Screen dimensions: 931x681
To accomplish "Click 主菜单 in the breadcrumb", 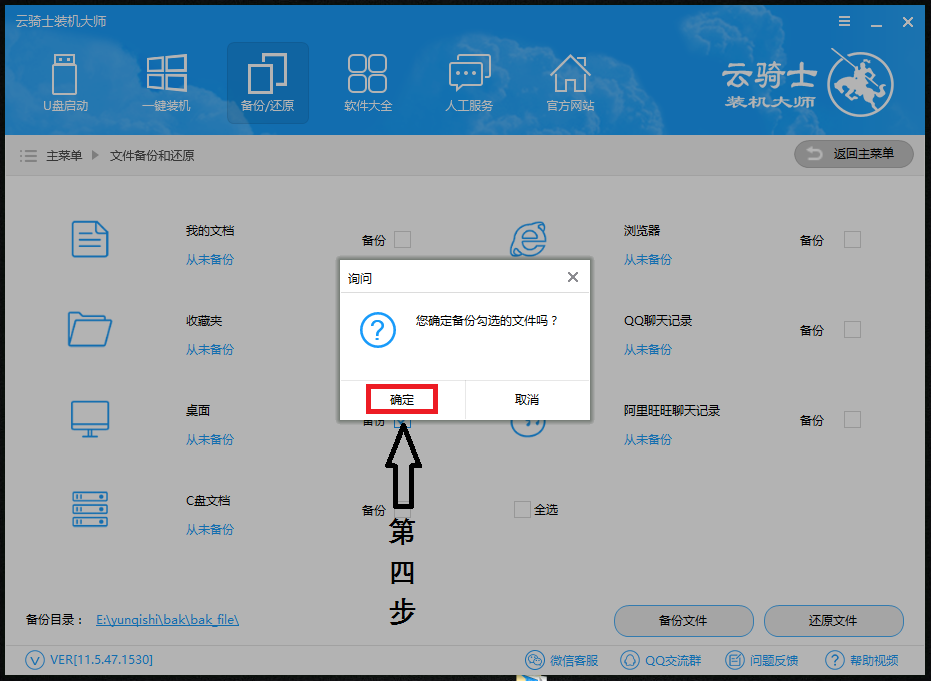I will [x=64, y=156].
